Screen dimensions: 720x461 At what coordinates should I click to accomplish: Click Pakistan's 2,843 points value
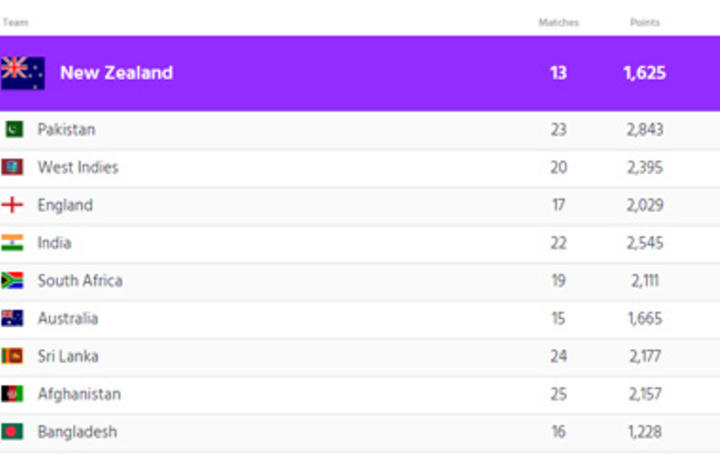644,130
